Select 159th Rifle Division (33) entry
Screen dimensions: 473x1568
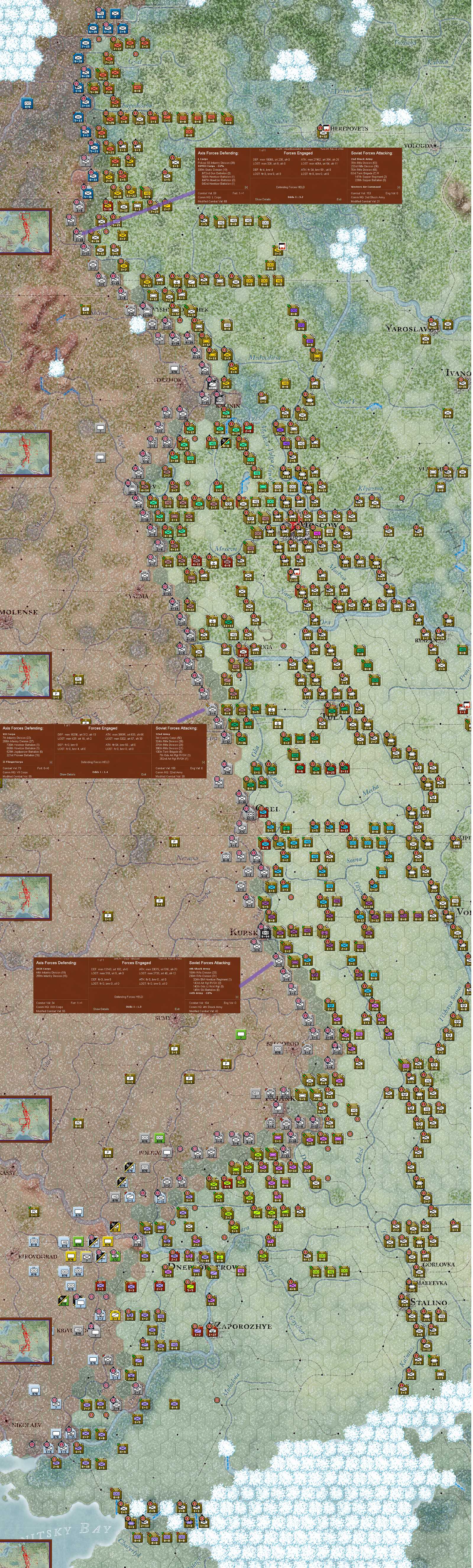coord(203,973)
